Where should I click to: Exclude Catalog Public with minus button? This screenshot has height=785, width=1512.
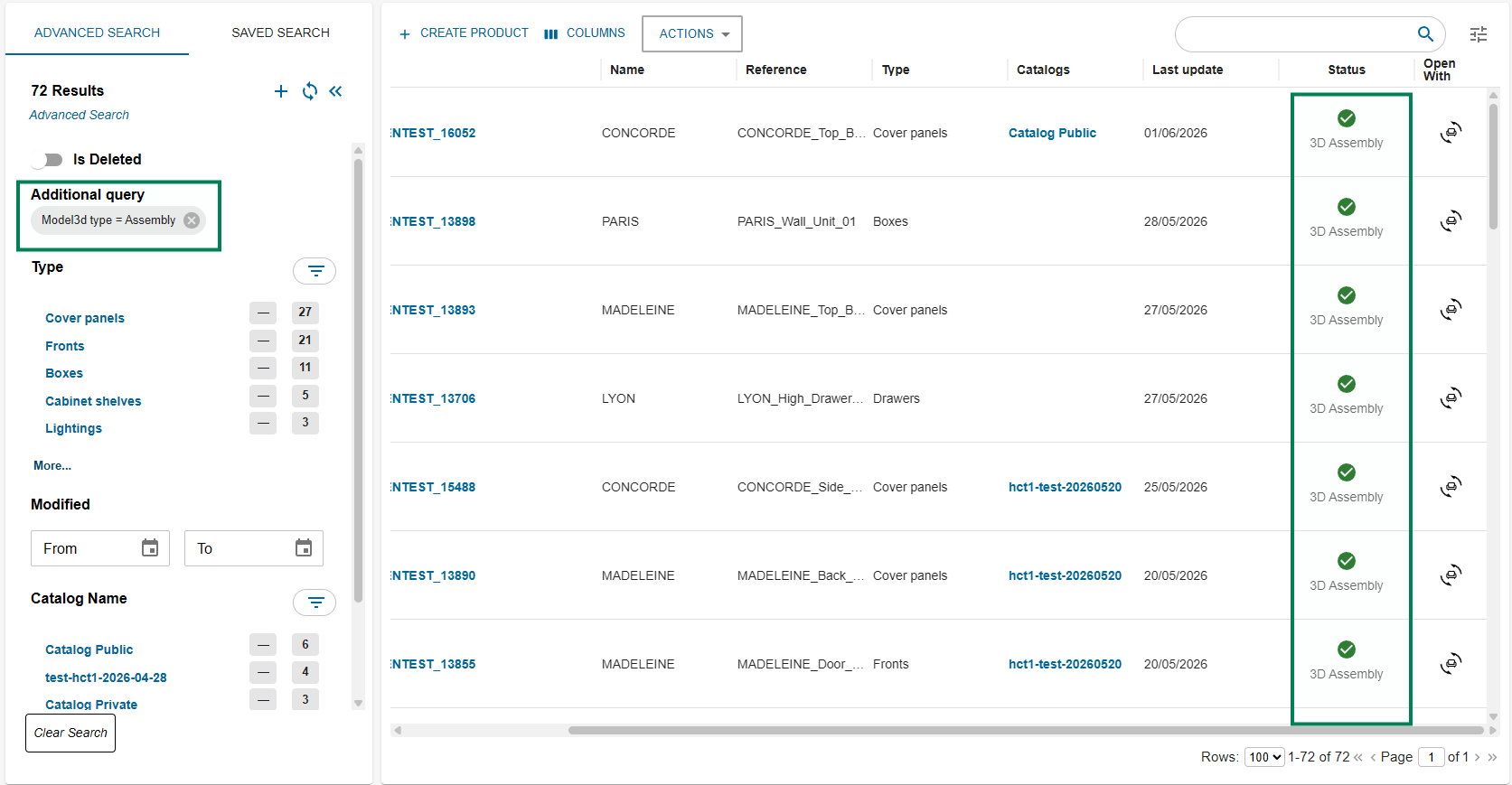pos(263,644)
